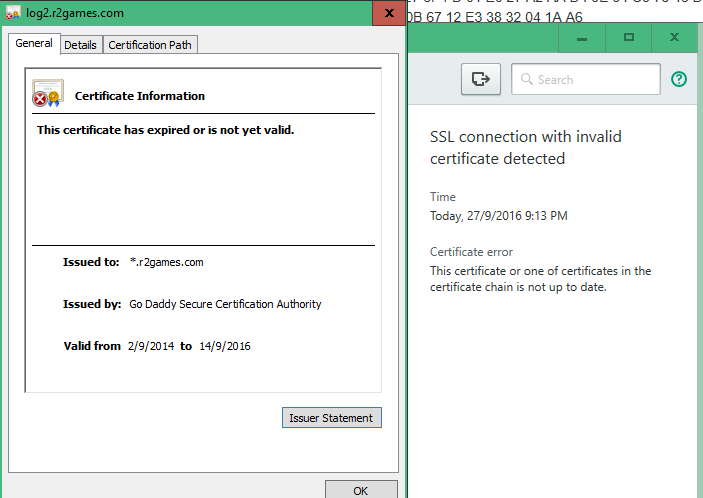Screen dimensions: 703x498
Task: Open help with the green question mark
Action: pos(680,80)
